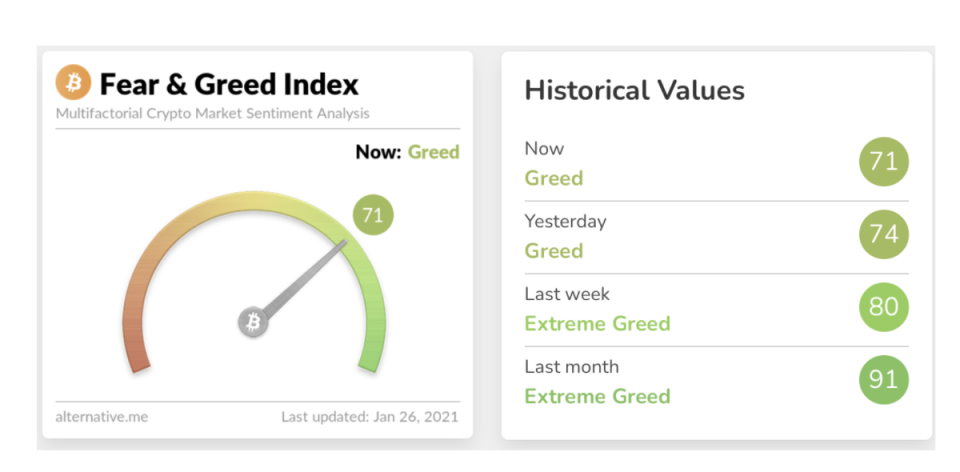
Task: Click the Last updated Jan 26, 2021 text
Action: [370, 418]
